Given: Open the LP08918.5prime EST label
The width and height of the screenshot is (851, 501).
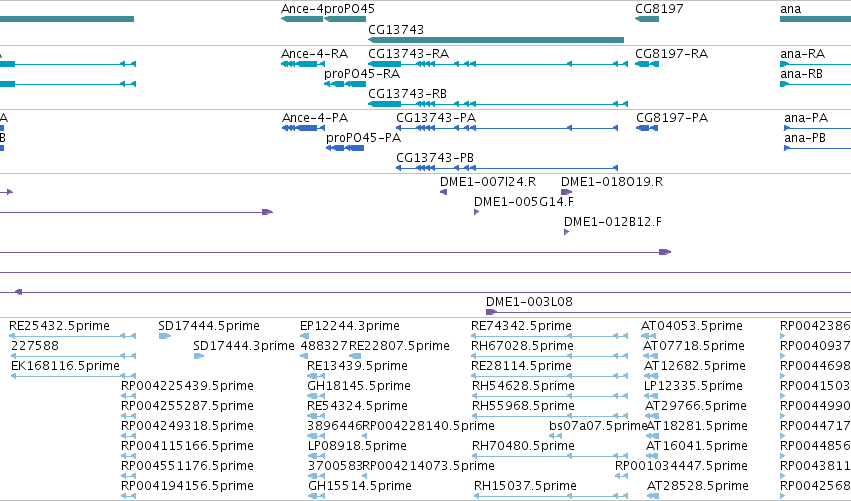Looking at the screenshot, I should tap(357, 446).
